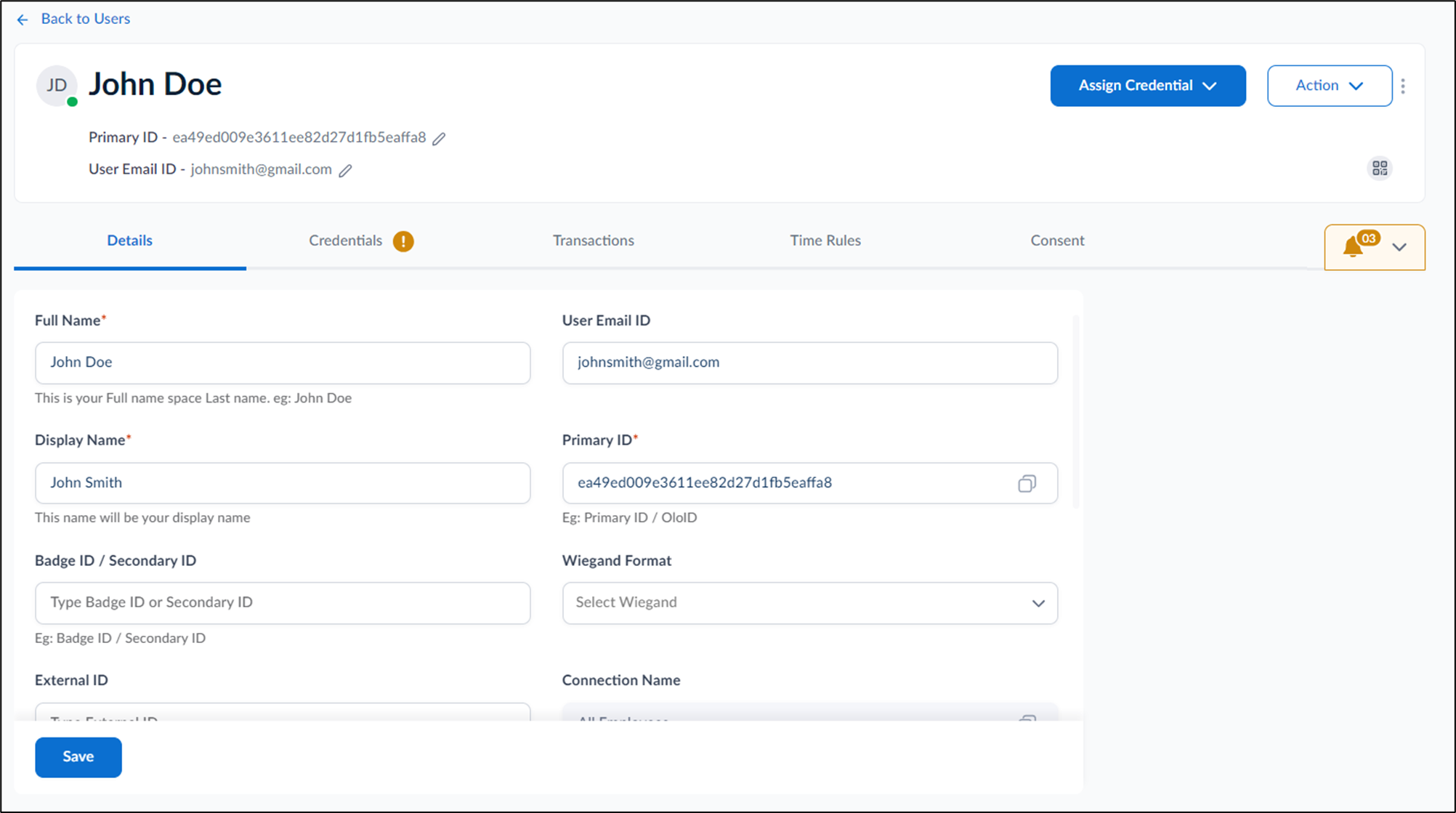Go Back to Users link
The height and width of the screenshot is (813, 1456).
(85, 19)
